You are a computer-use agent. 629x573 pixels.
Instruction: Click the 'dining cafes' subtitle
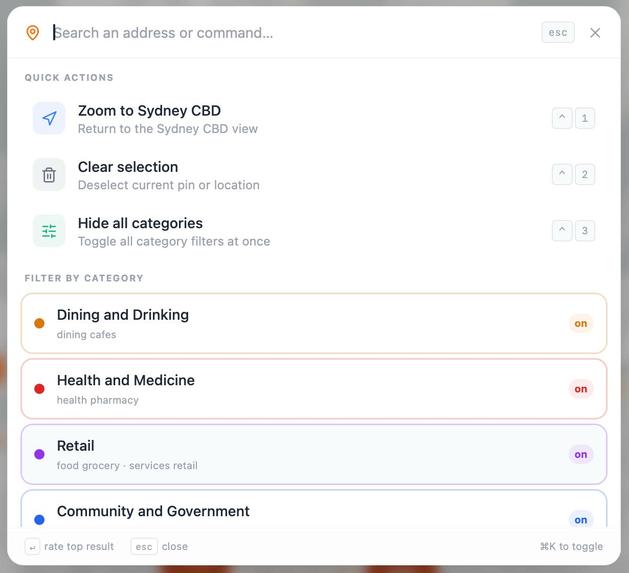[x=86, y=335]
